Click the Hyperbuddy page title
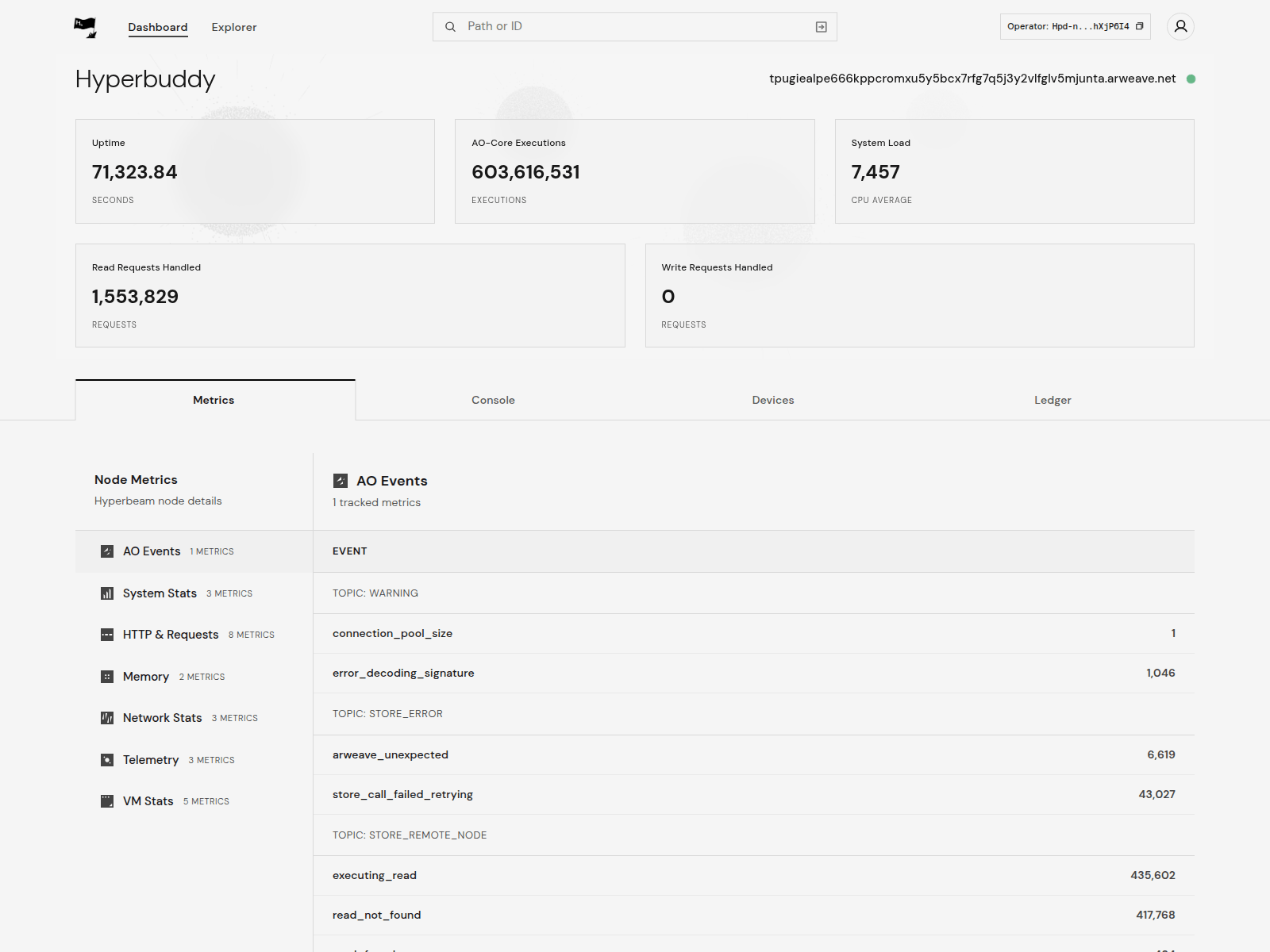This screenshot has width=1270, height=952. [145, 79]
